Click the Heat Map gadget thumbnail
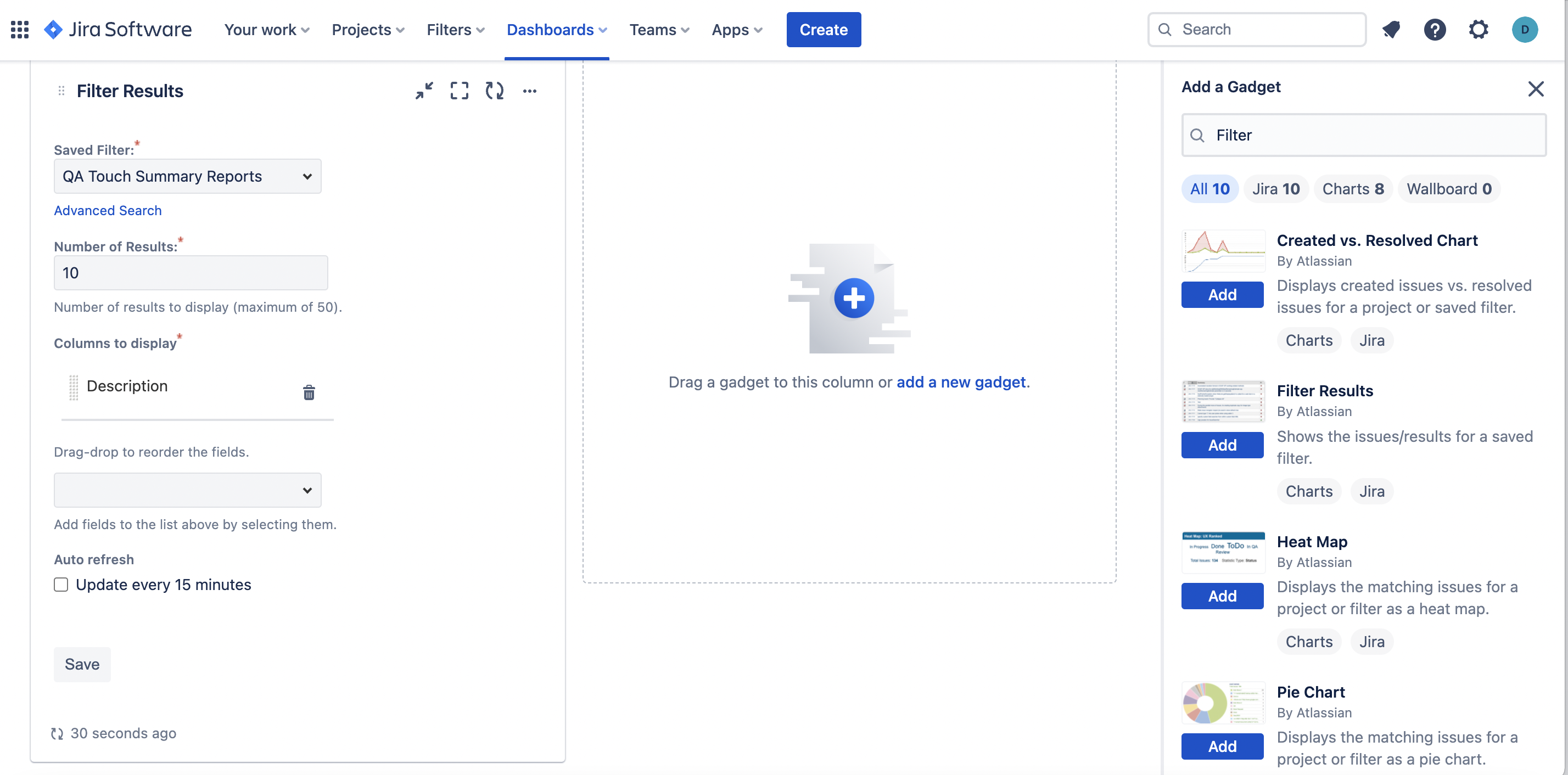Screen dimensions: 1568x775 tap(1223, 552)
